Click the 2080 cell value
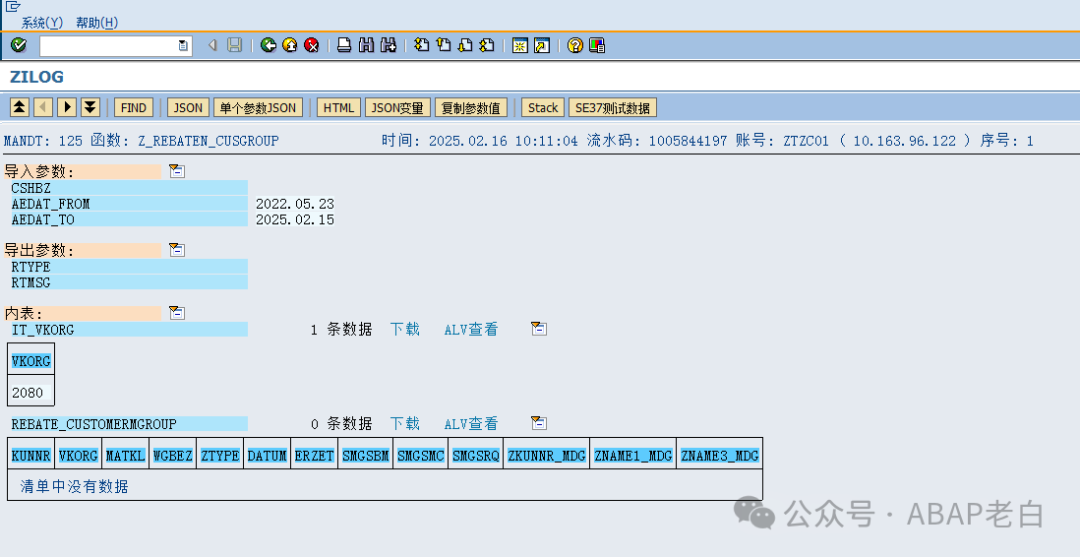The image size is (1080, 557). (x=28, y=393)
